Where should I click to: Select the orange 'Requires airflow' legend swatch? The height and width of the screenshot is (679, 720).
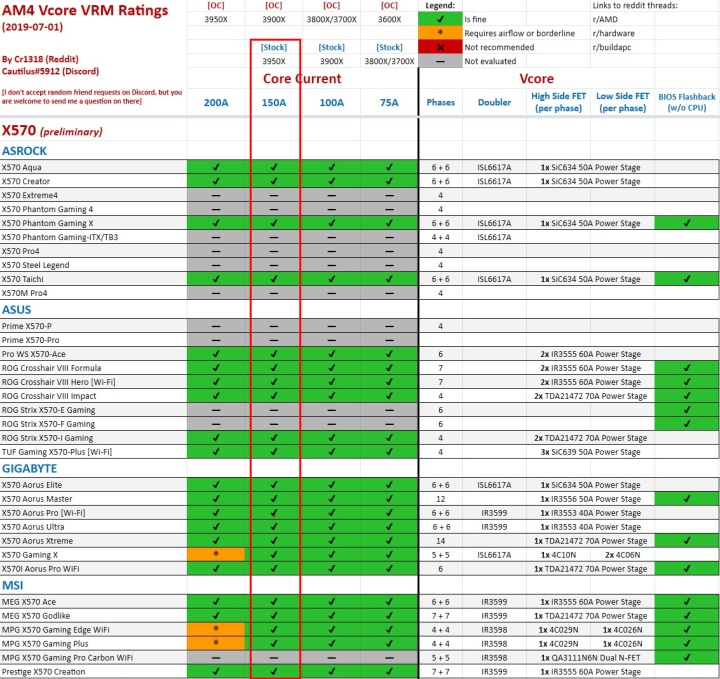(440, 33)
